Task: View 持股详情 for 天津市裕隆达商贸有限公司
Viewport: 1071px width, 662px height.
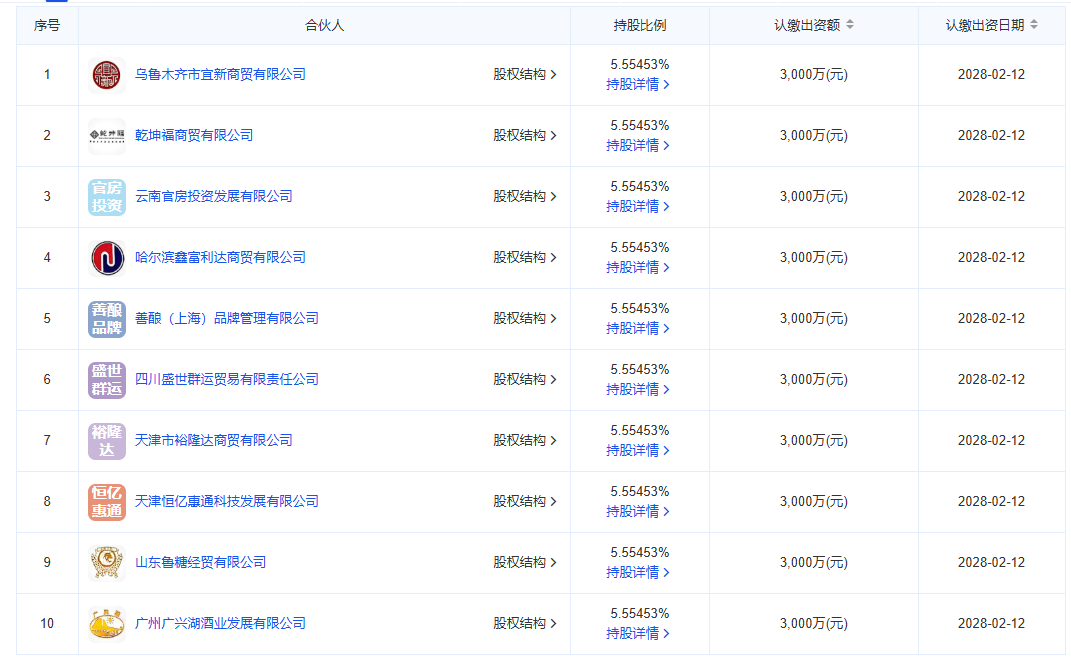Action: (638, 450)
